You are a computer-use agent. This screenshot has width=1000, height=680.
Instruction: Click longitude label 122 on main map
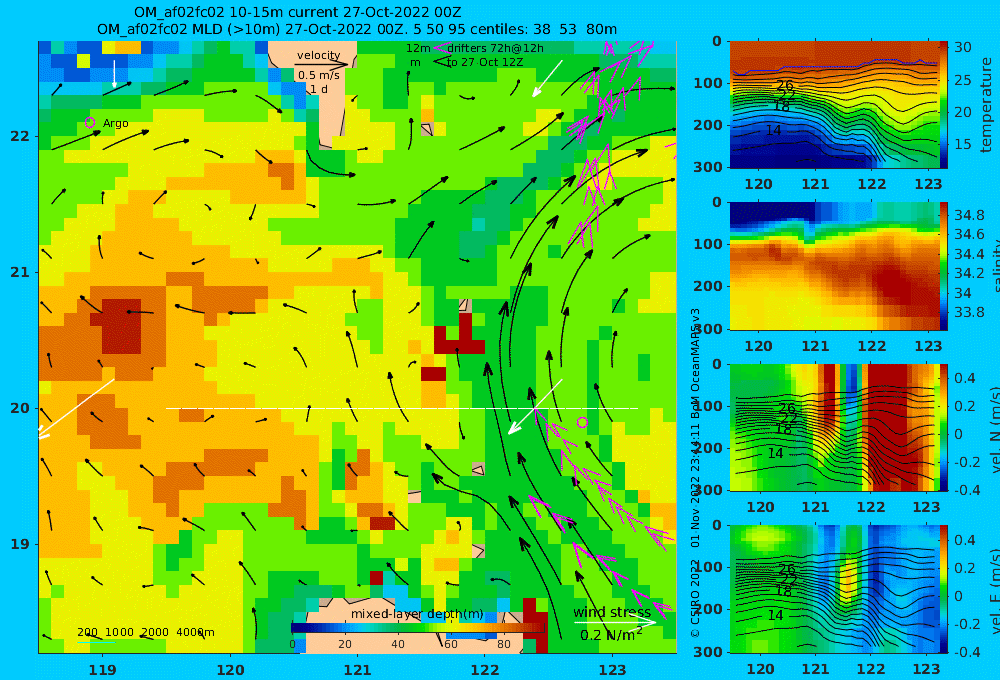485,670
